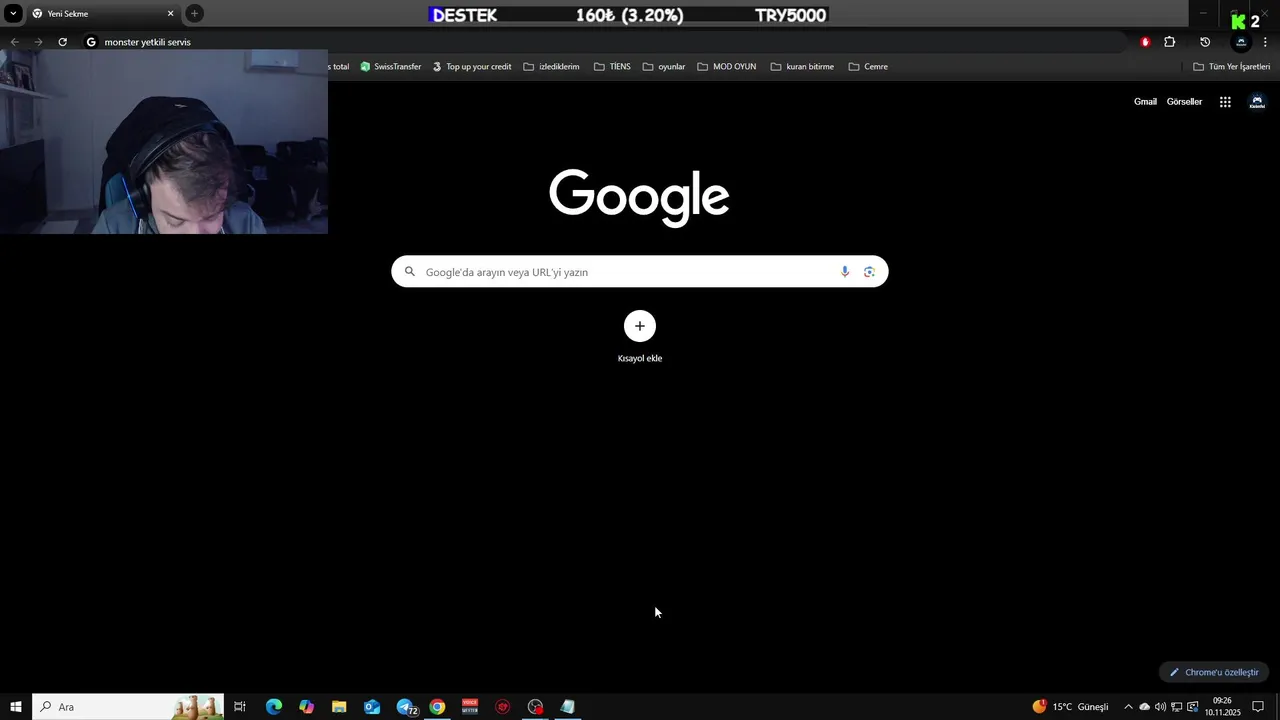Open the tab search dropdown arrow

coord(13,14)
